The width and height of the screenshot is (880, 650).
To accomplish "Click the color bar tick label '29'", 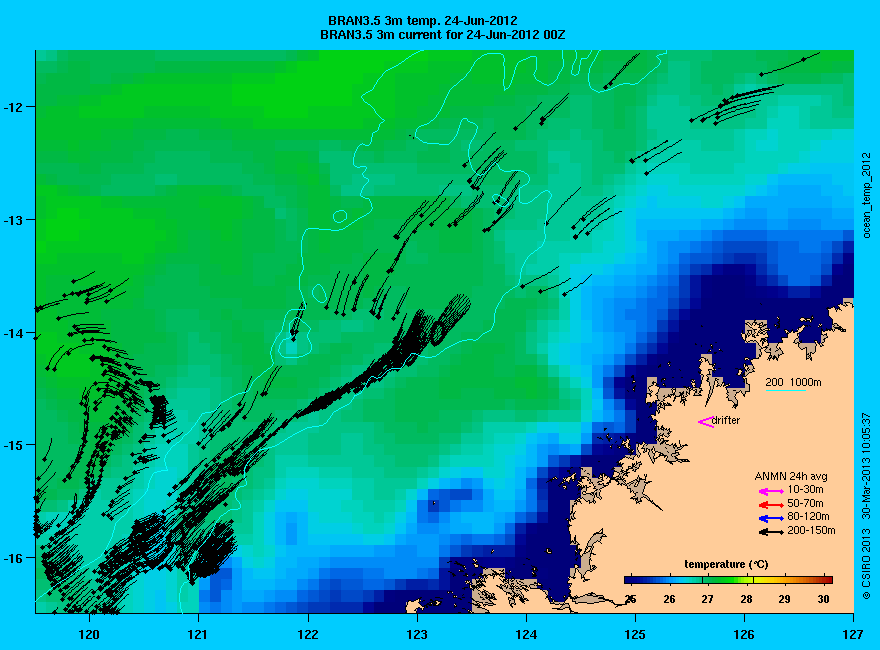I will pyautogui.click(x=785, y=599).
